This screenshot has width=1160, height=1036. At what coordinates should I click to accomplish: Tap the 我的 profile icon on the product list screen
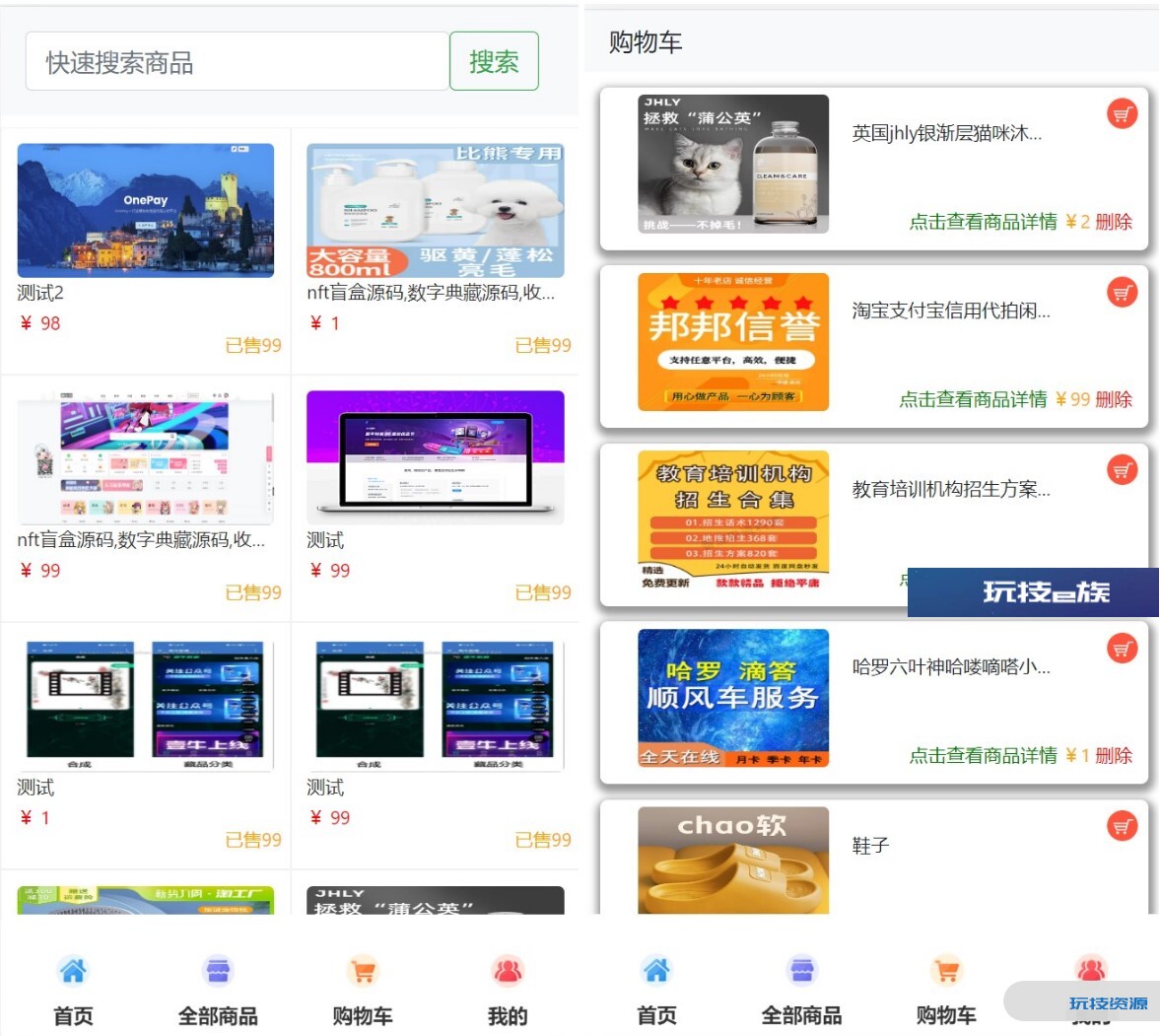tap(508, 971)
